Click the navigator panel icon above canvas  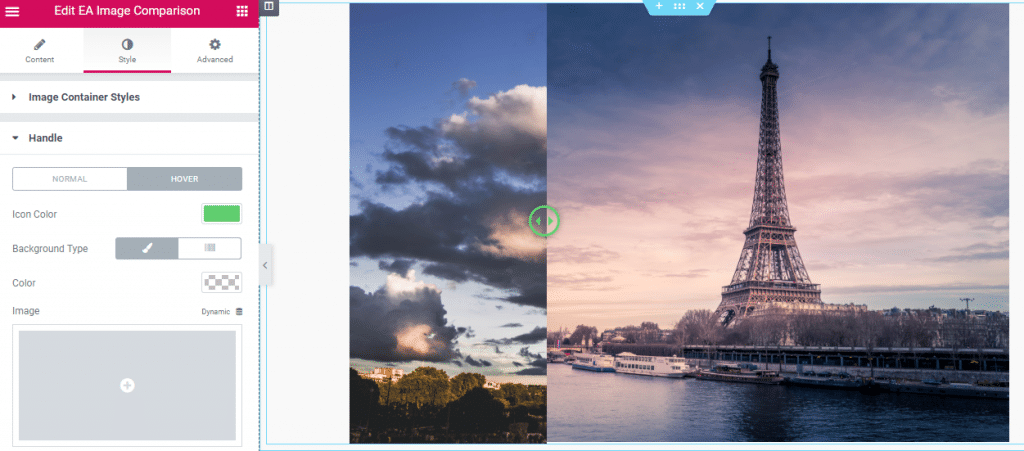coord(268,7)
